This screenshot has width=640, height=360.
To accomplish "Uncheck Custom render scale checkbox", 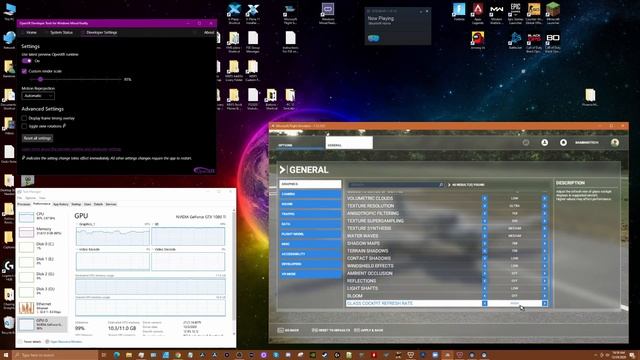I will point(24,71).
